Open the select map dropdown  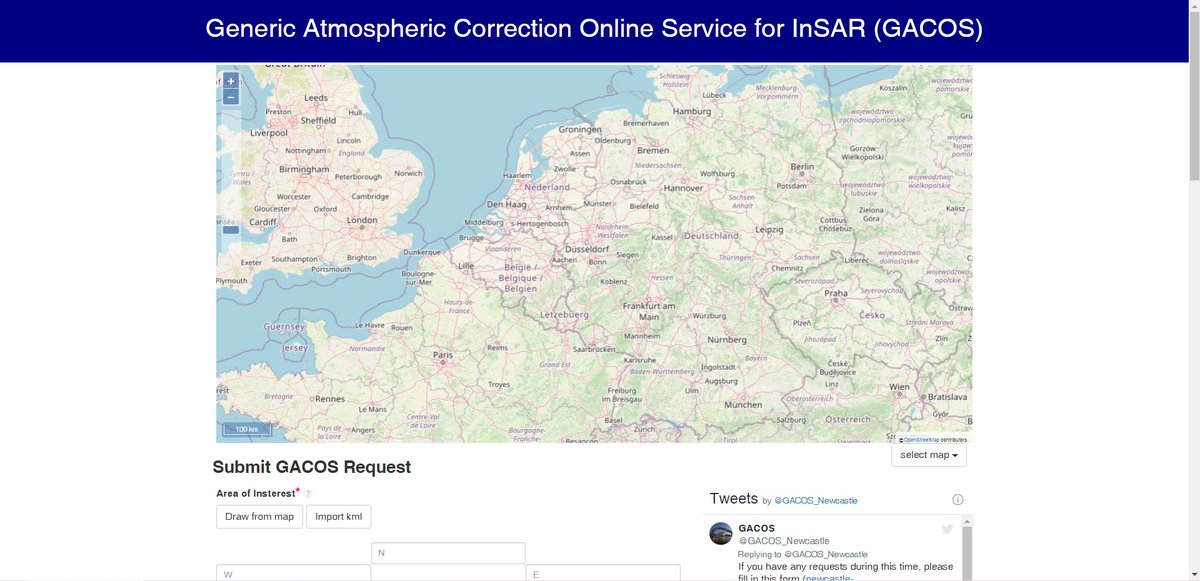(x=929, y=455)
